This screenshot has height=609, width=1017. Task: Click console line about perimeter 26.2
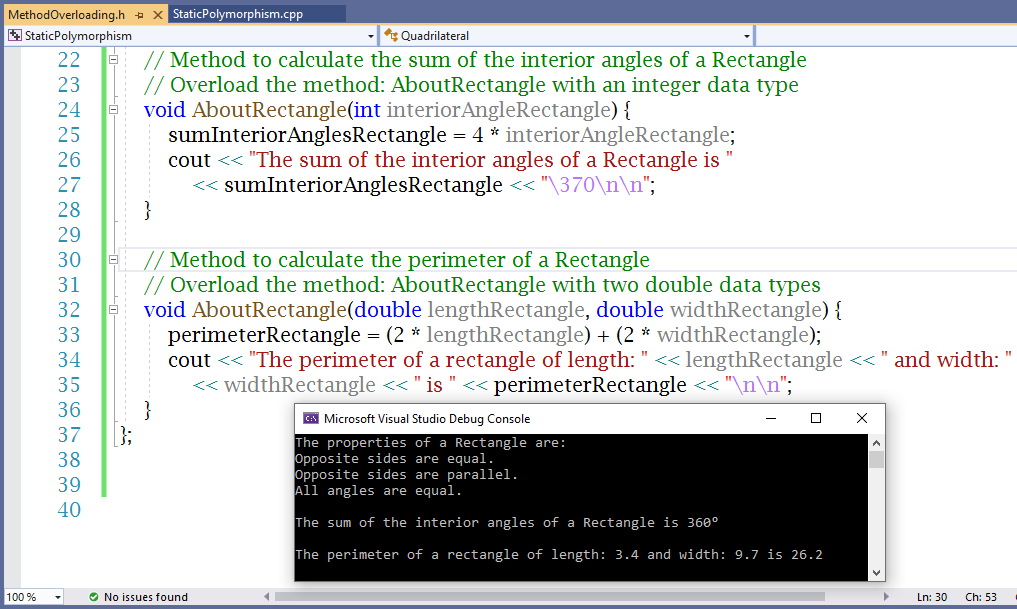pyautogui.click(x=559, y=555)
